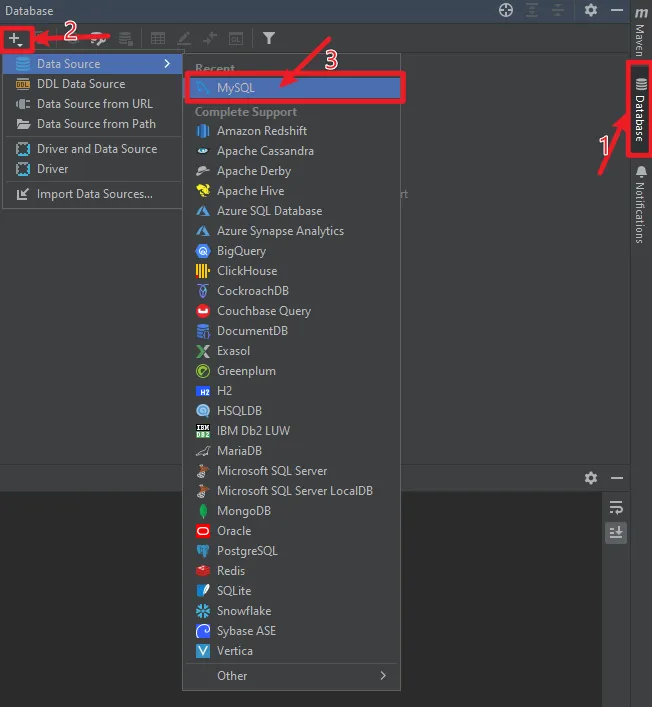The width and height of the screenshot is (652, 707).
Task: Click the lower panel settings gear
Action: 591,478
